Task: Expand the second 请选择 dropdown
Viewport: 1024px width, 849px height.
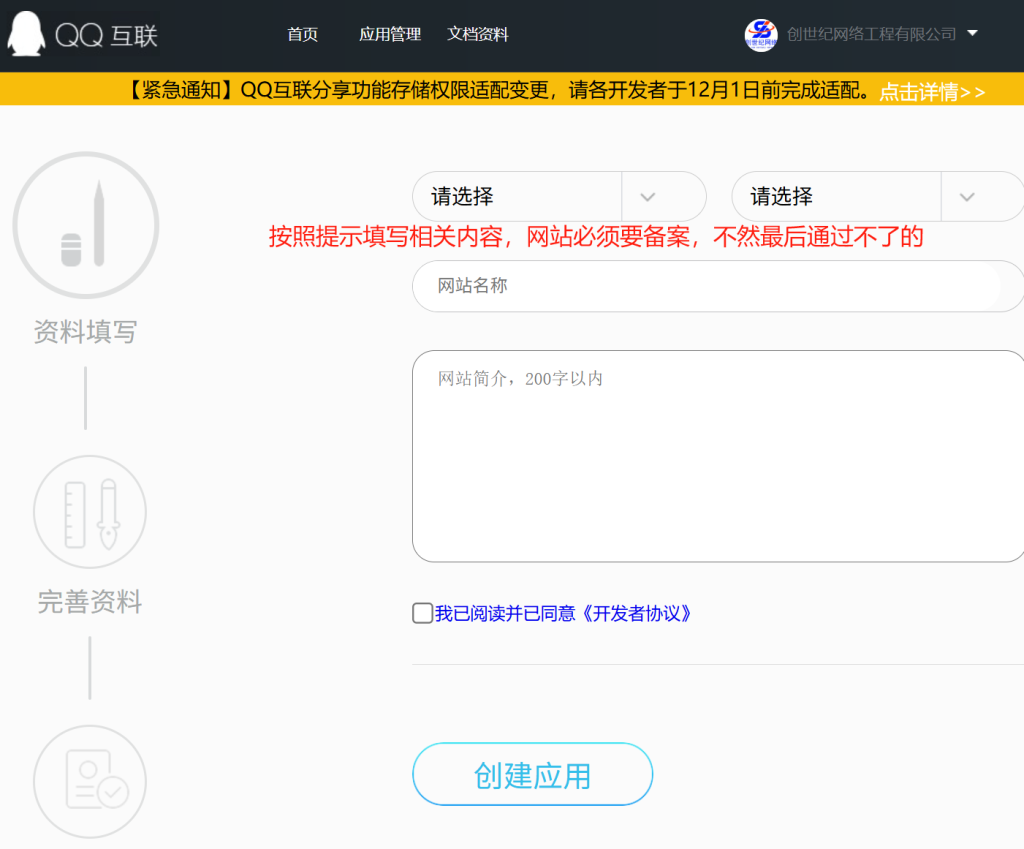Action: [x=878, y=197]
